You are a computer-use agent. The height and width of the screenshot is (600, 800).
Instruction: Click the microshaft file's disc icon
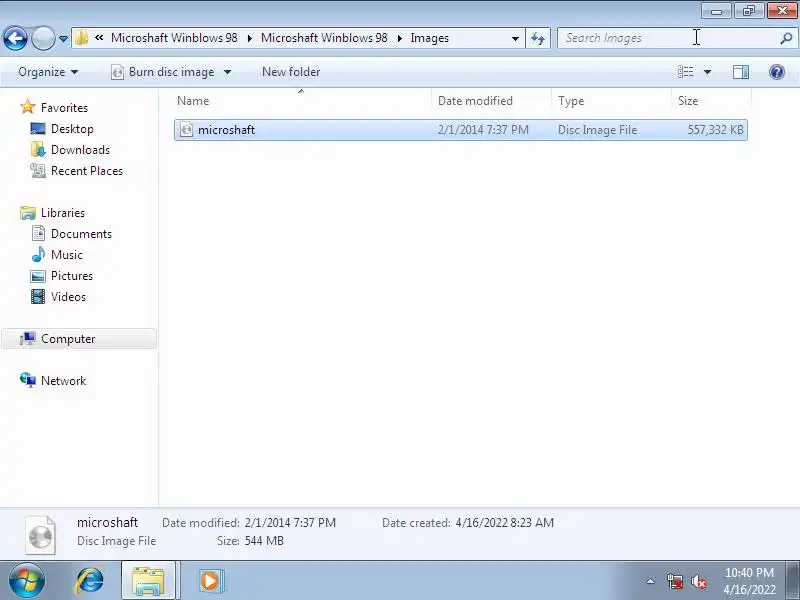[x=187, y=130]
